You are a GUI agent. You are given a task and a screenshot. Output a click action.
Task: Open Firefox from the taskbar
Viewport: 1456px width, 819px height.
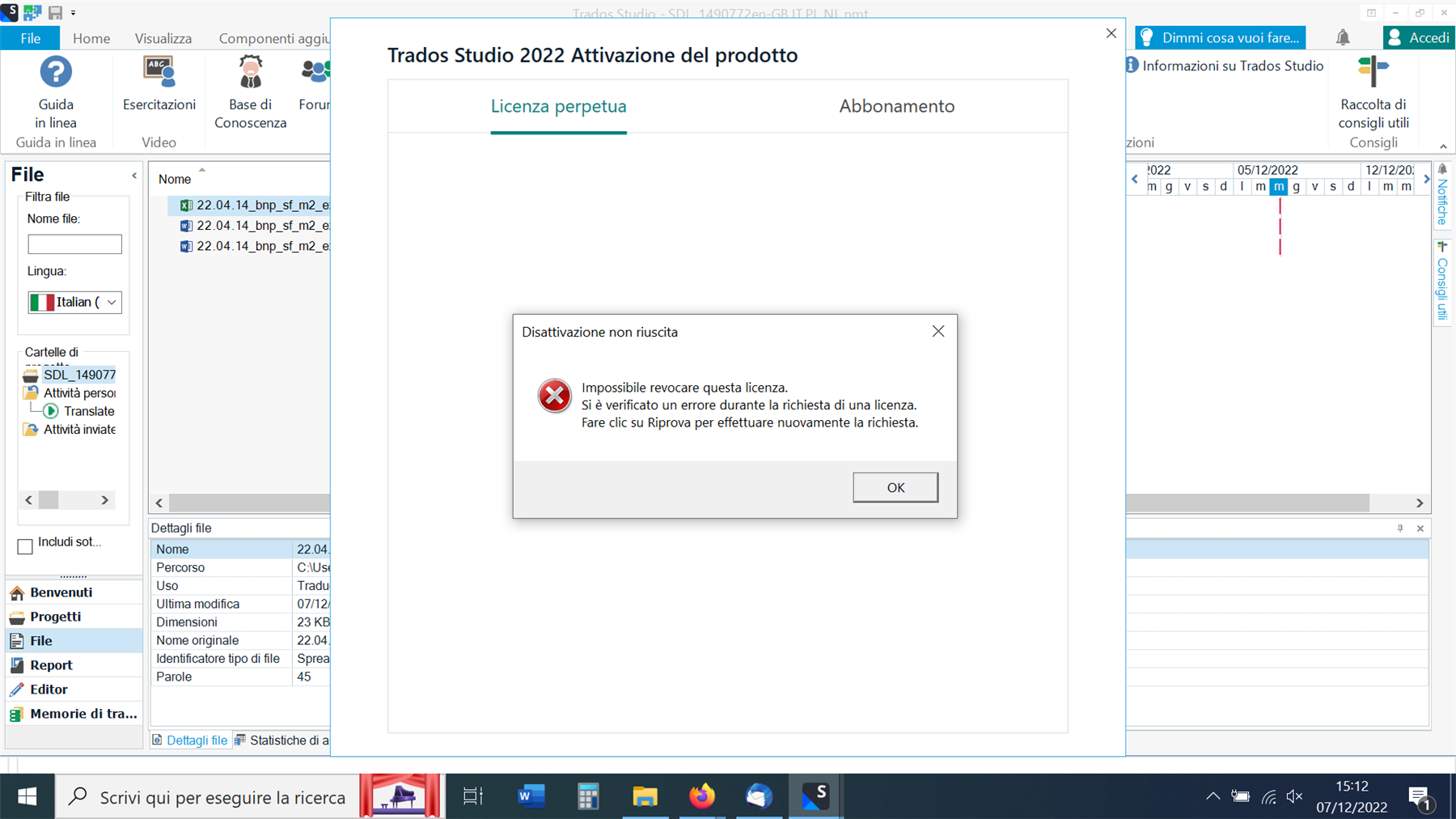[701, 796]
